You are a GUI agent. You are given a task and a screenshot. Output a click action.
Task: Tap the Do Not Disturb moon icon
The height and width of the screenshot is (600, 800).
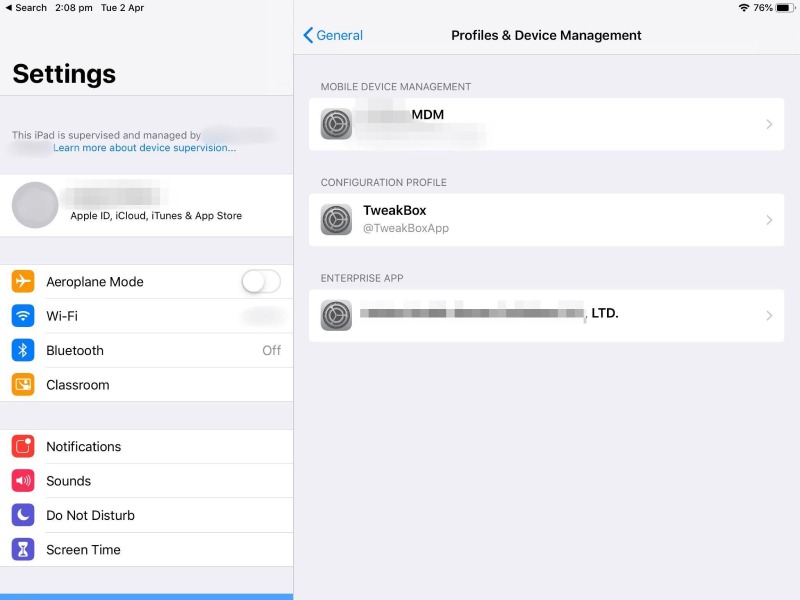pyautogui.click(x=23, y=516)
